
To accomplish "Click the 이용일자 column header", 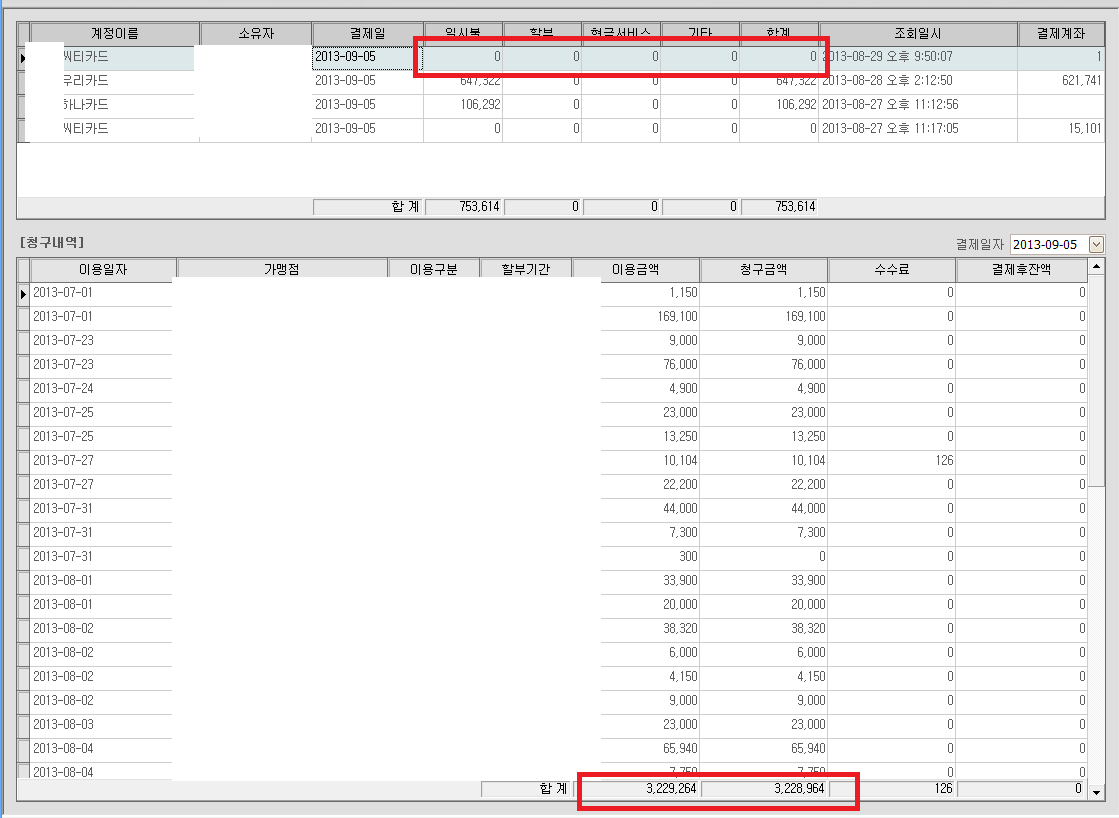I will tap(103, 269).
